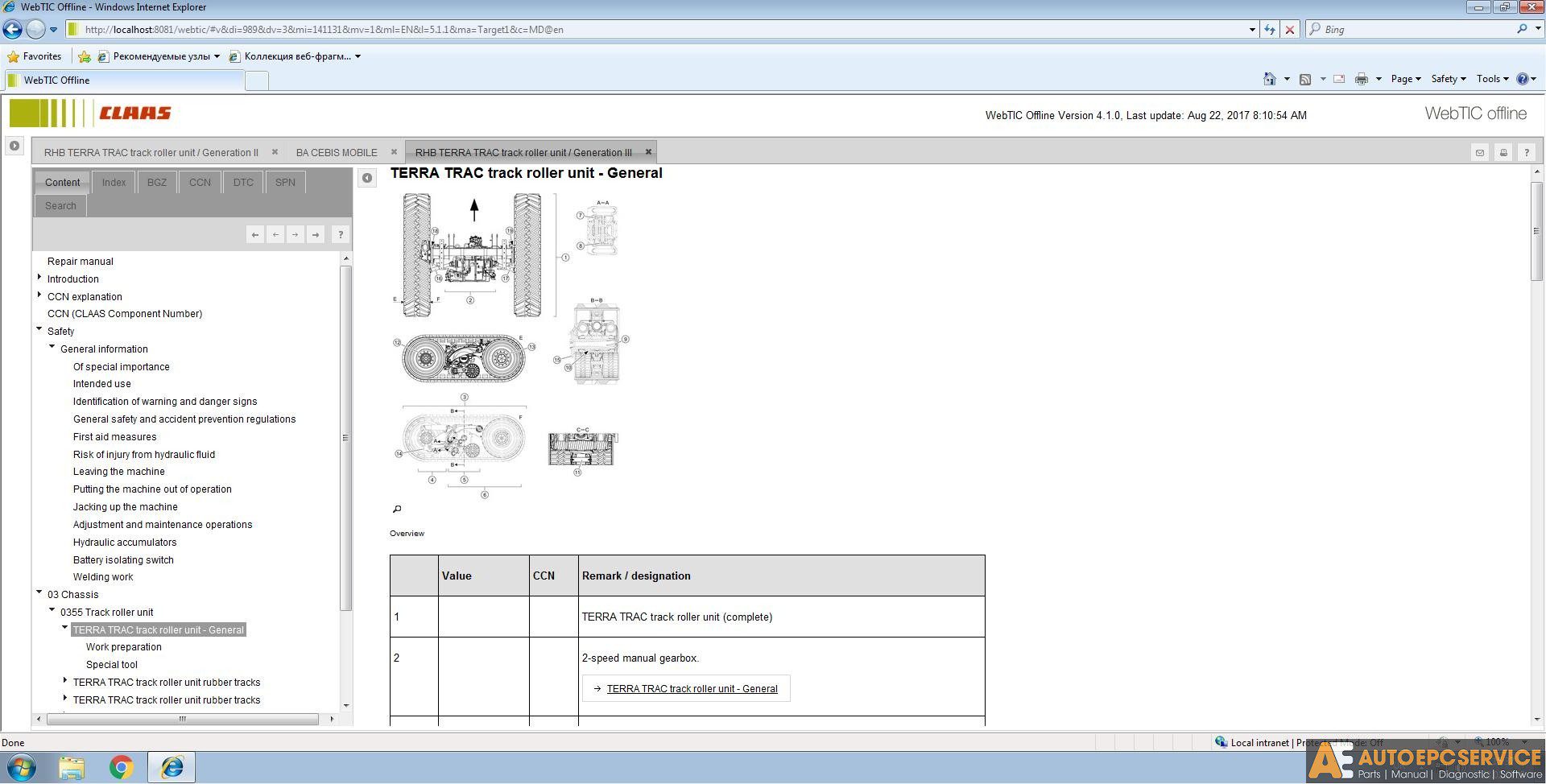Open Welding work tree entry
The width and height of the screenshot is (1546, 784).
pos(103,577)
